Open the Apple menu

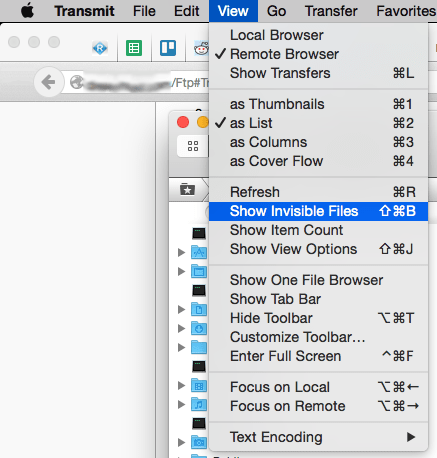point(28,11)
